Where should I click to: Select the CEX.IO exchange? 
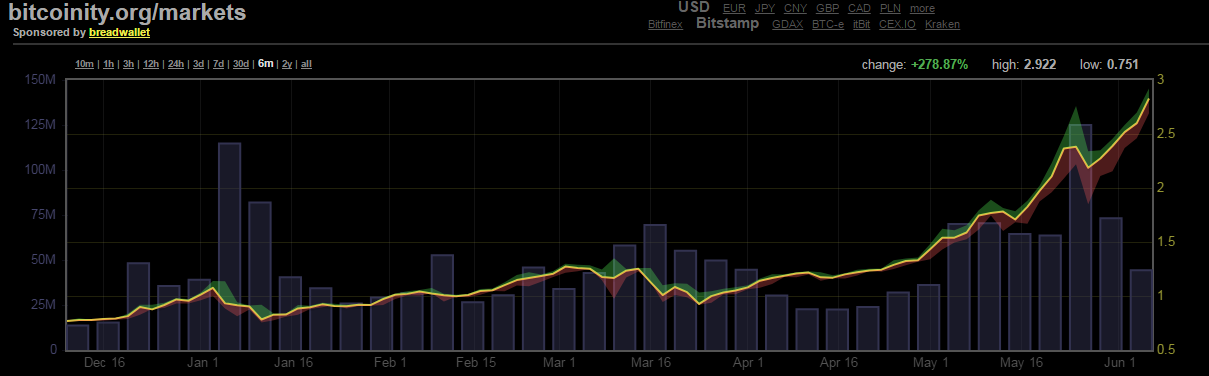(x=898, y=24)
